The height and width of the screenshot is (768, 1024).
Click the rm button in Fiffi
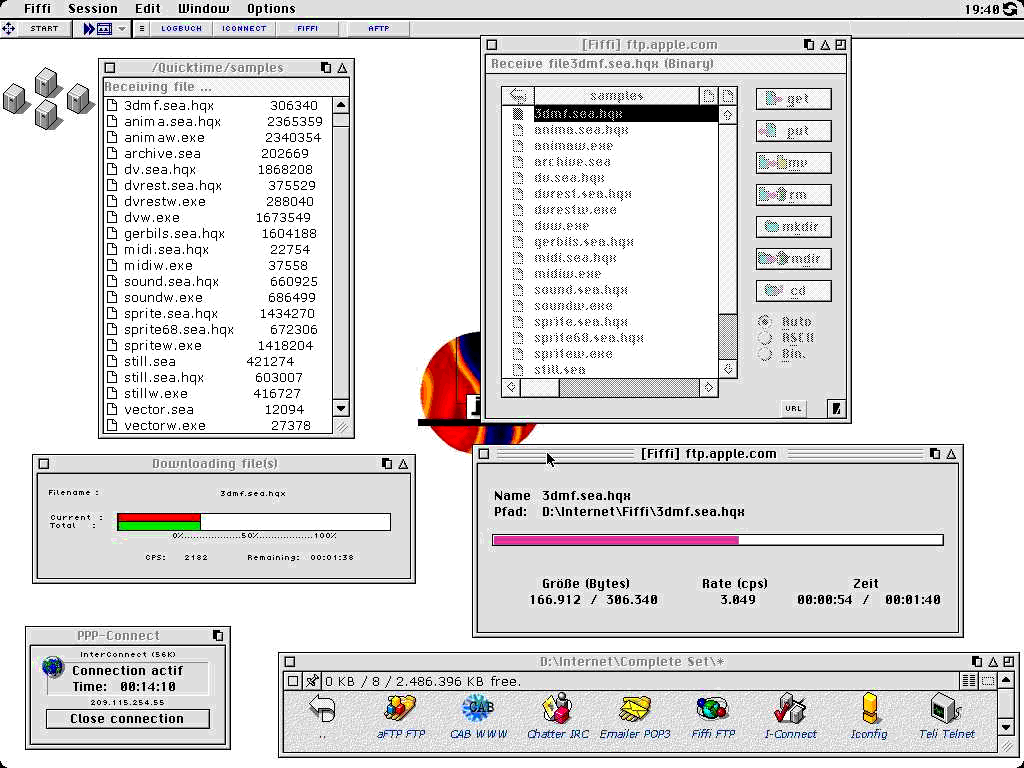tap(793, 195)
